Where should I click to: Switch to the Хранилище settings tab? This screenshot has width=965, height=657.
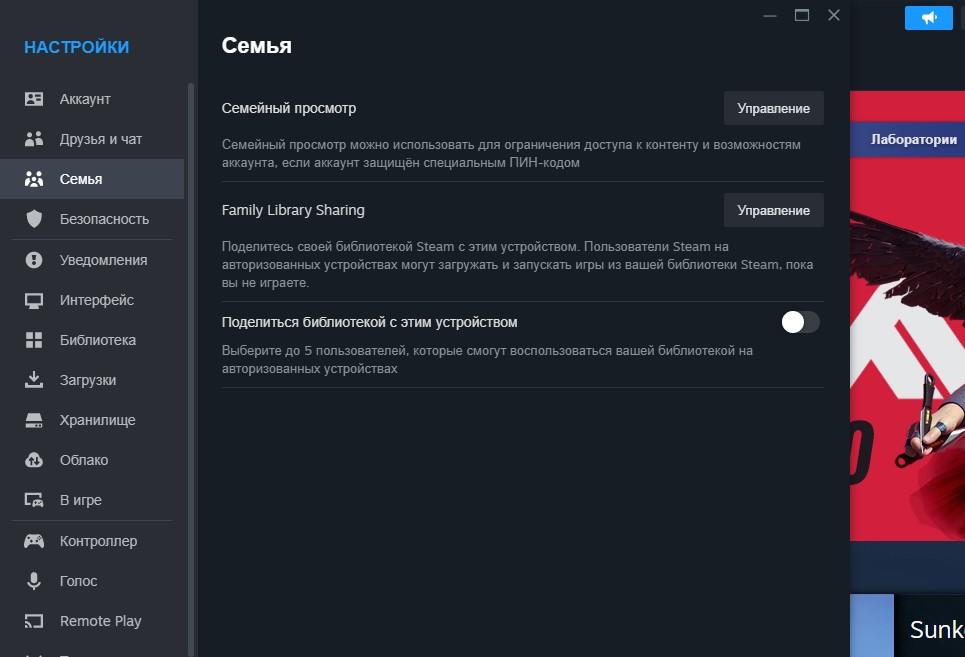pos(97,420)
